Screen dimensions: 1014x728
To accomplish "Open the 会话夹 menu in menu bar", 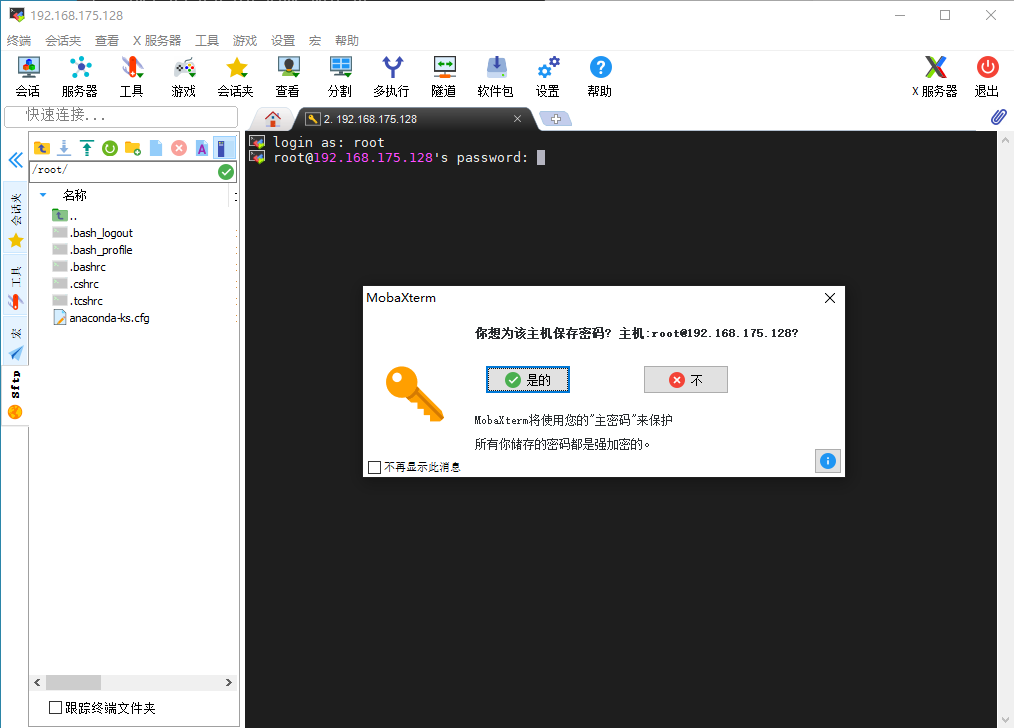I will (x=63, y=41).
